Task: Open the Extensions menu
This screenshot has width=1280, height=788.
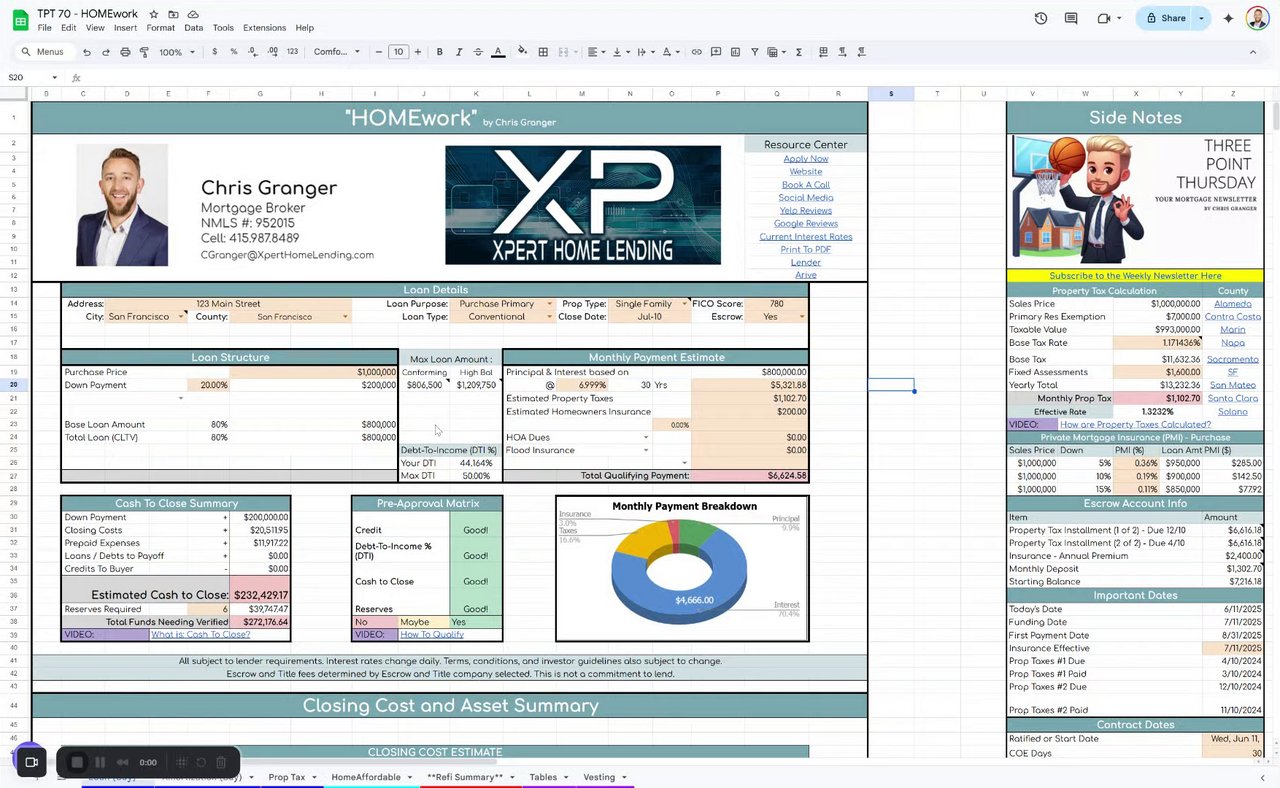Action: click(264, 28)
